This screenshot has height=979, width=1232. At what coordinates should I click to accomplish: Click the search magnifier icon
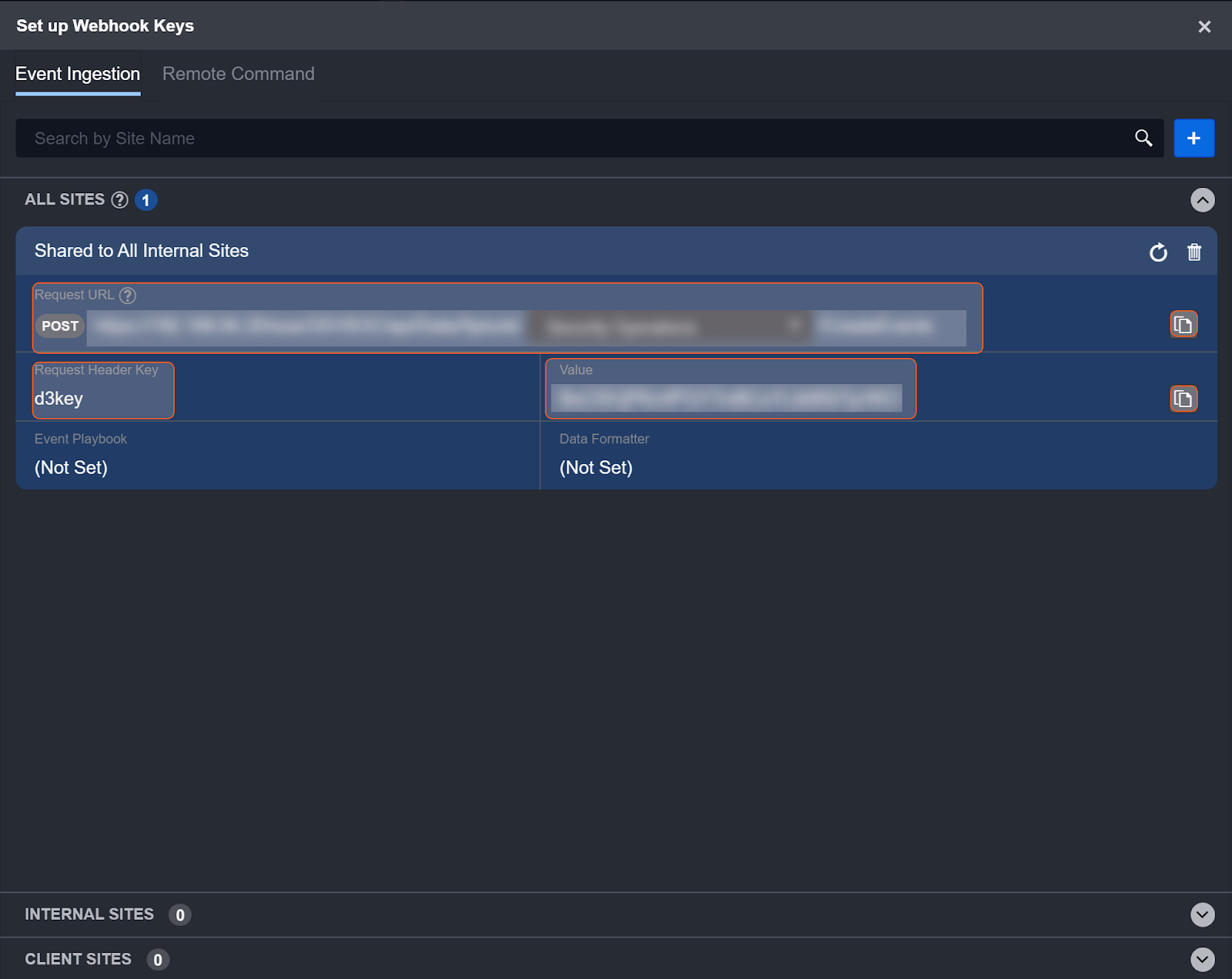tap(1143, 139)
